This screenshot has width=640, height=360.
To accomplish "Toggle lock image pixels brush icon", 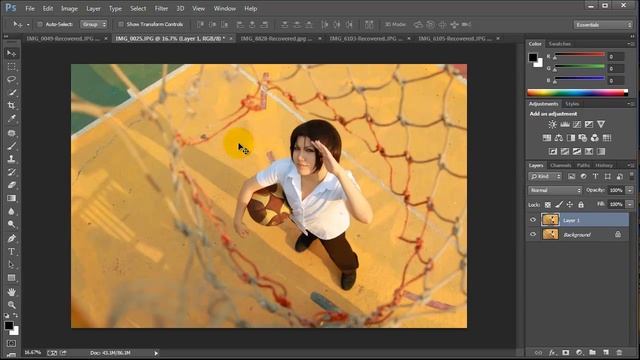I will pyautogui.click(x=559, y=204).
